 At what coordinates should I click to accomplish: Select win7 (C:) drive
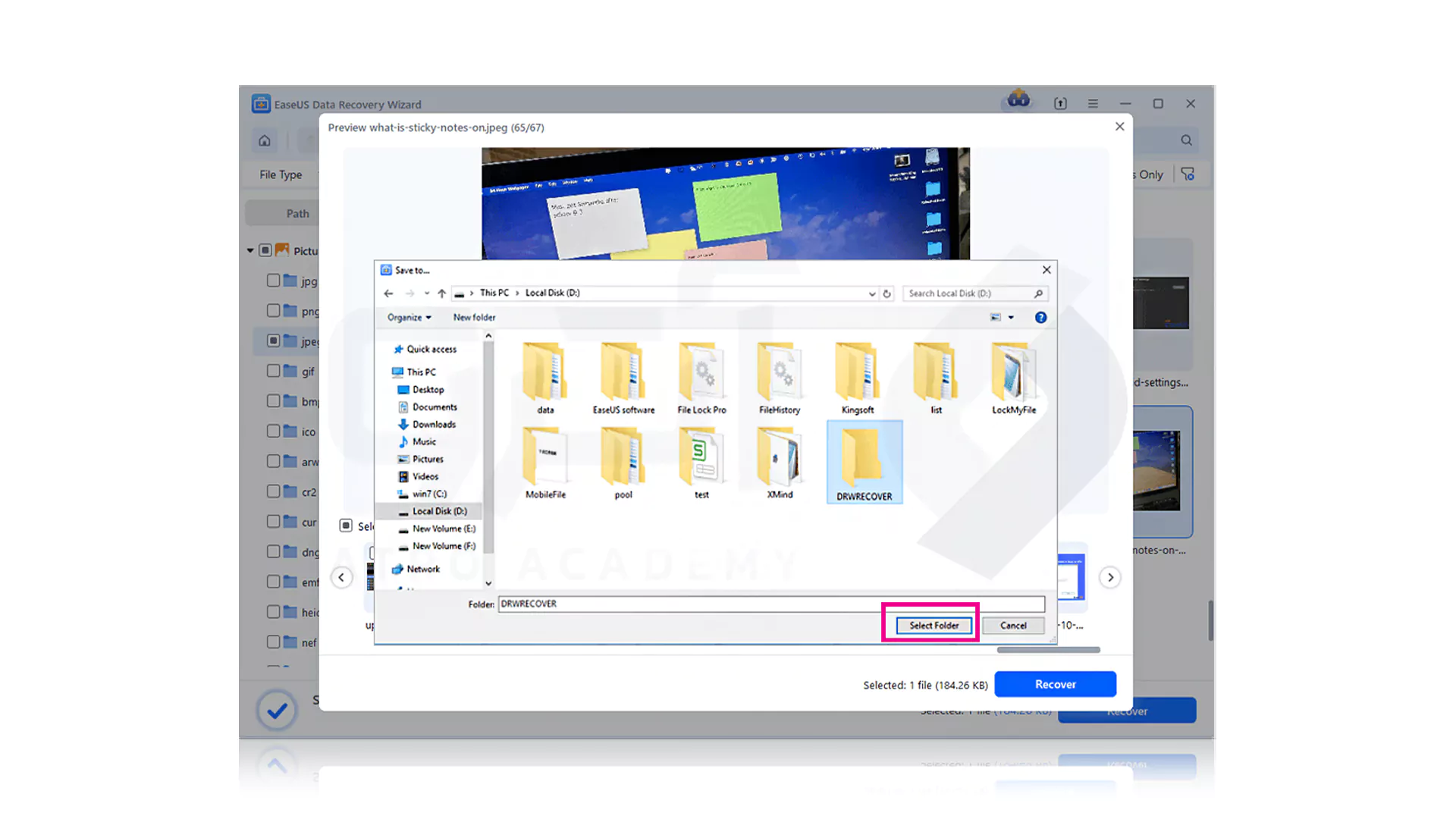[x=422, y=494]
